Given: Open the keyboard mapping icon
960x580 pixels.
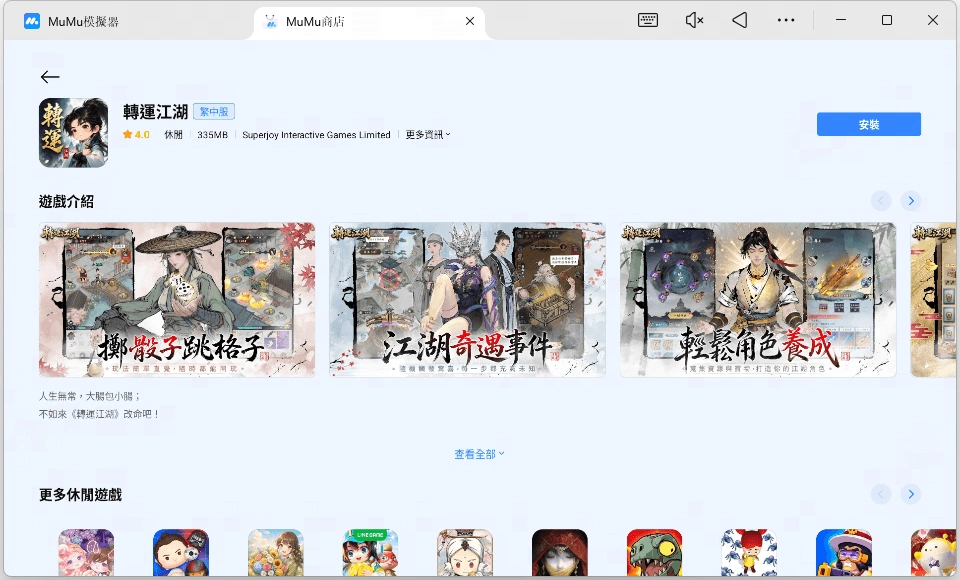Looking at the screenshot, I should coord(648,20).
